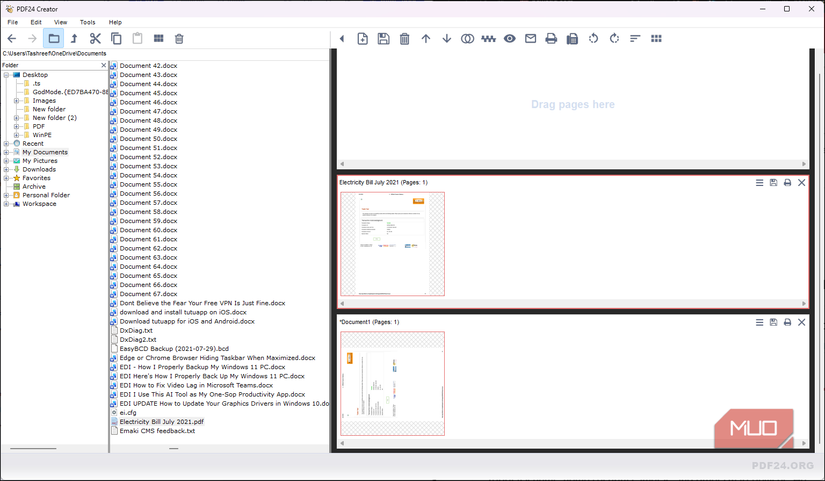Click the Preview eye icon
The width and height of the screenshot is (825, 481).
coord(509,38)
